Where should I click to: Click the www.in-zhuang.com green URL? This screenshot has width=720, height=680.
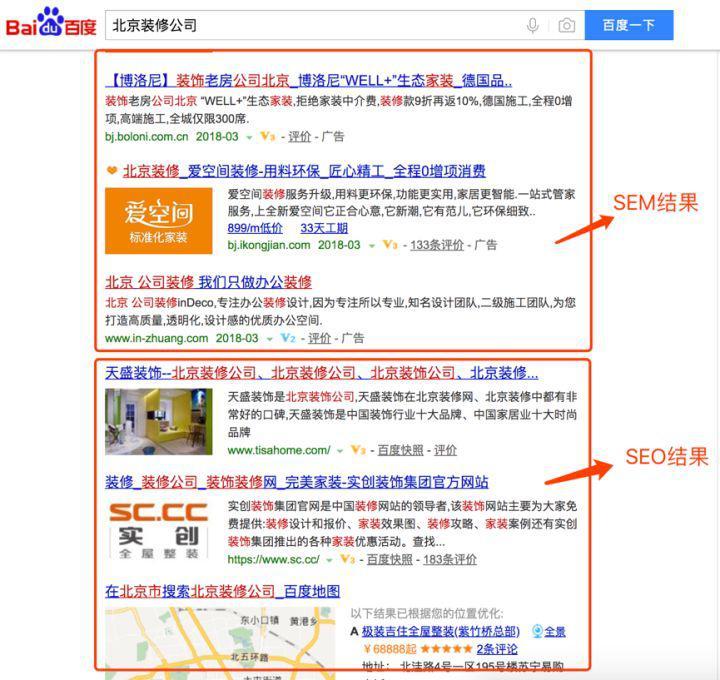click(x=157, y=338)
